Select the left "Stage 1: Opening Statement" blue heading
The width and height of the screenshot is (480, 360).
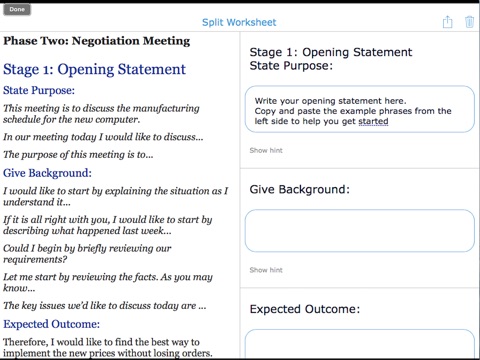[94, 69]
